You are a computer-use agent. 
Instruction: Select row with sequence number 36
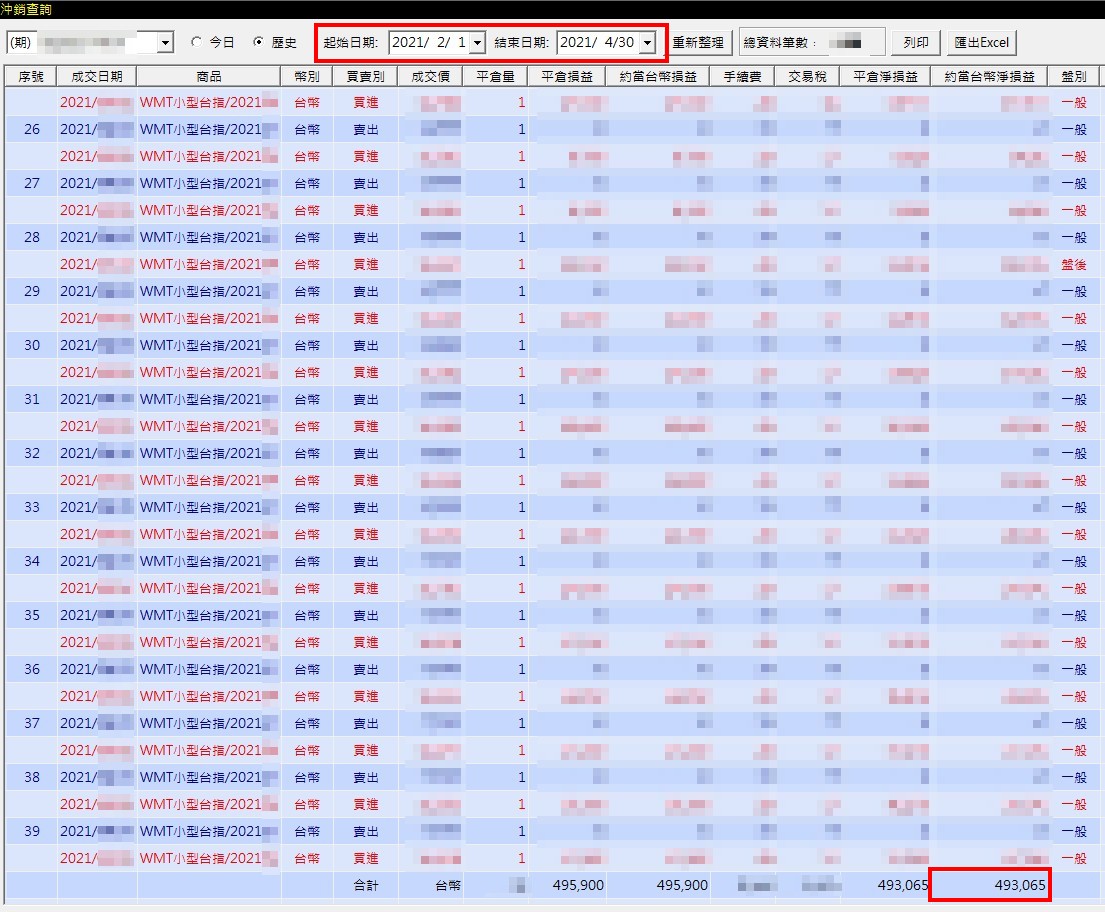pyautogui.click(x=552, y=669)
